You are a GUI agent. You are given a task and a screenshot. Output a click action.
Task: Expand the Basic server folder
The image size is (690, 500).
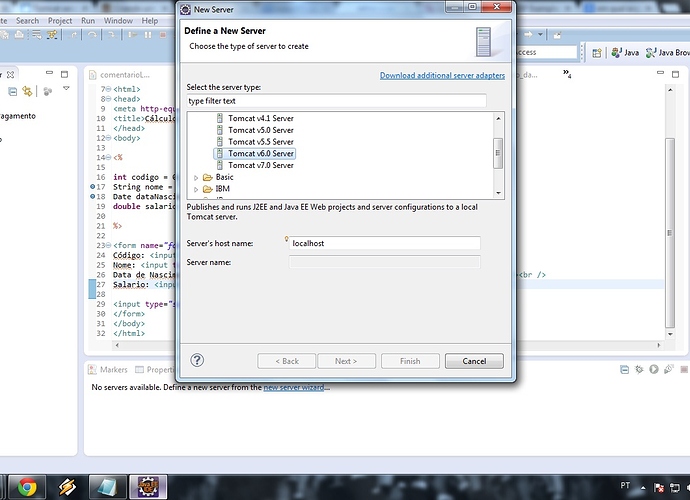coord(196,178)
